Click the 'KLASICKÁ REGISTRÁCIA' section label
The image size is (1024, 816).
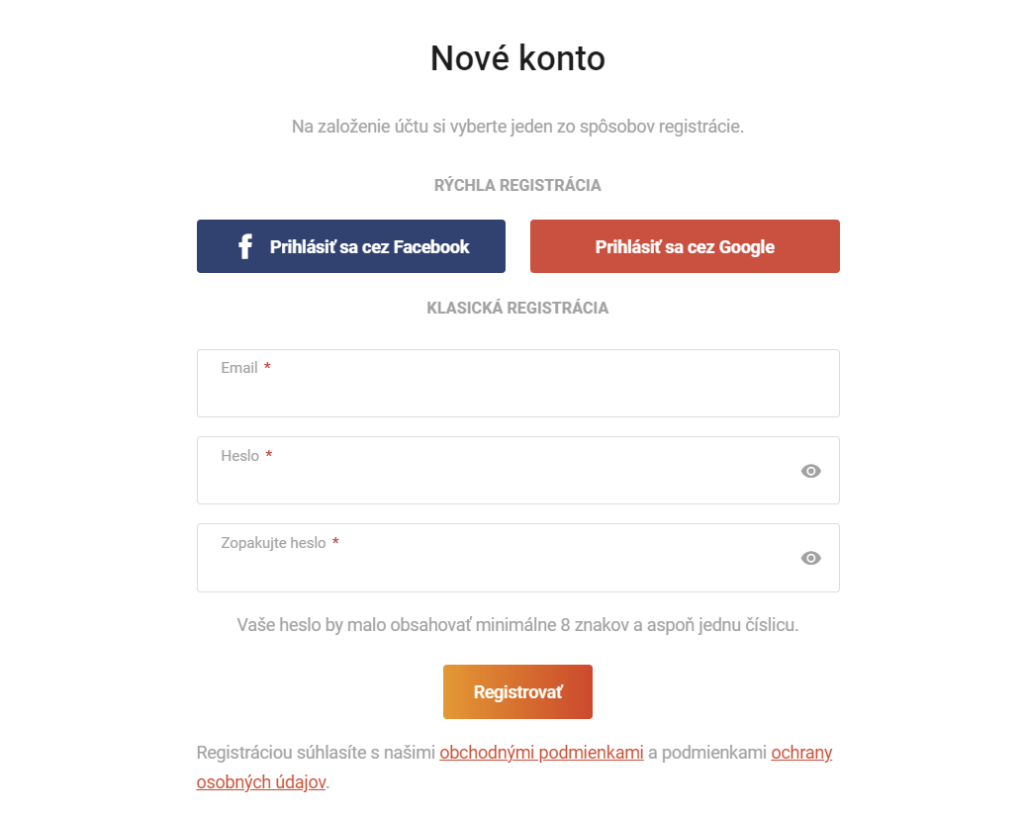(x=517, y=308)
